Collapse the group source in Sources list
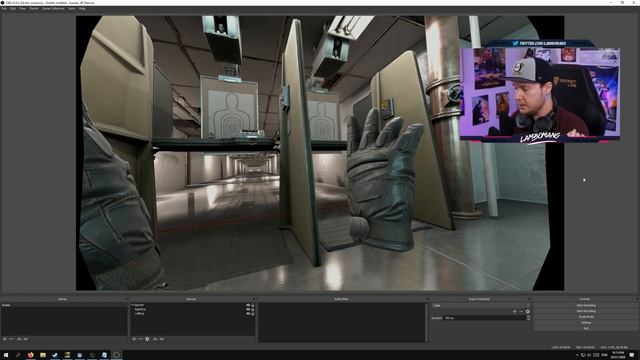Viewport: 640px width, 360px height. [132, 305]
